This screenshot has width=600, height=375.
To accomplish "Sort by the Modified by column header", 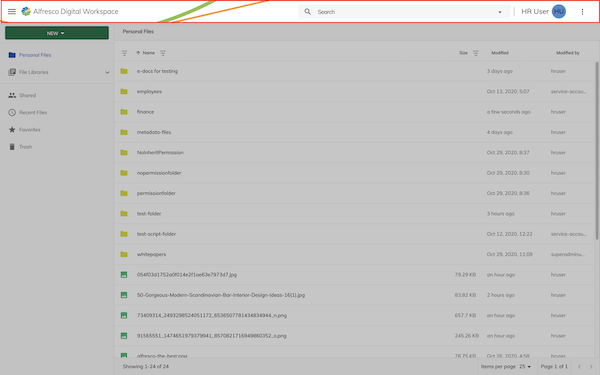I will click(x=567, y=53).
